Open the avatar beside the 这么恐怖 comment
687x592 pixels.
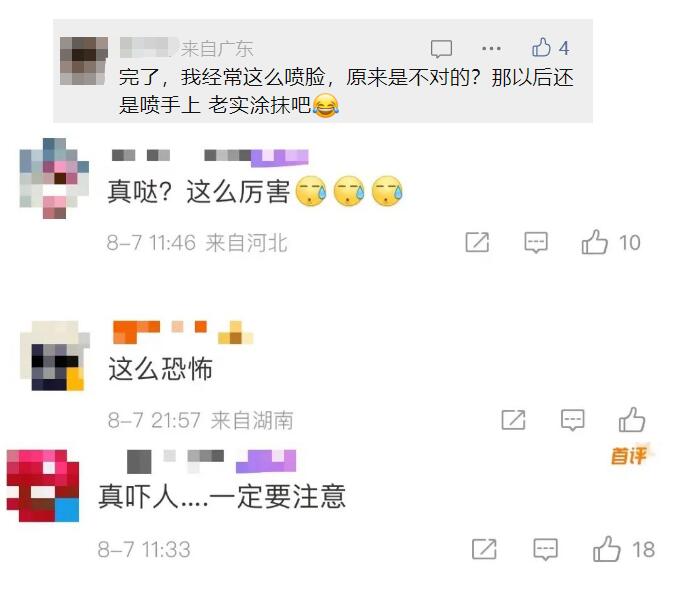pos(55,356)
